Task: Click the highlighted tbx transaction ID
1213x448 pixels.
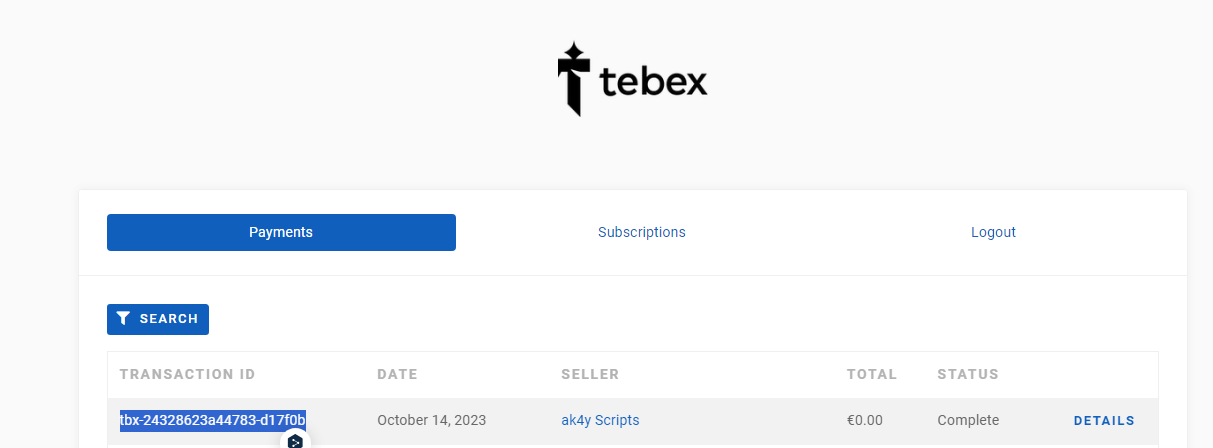Action: [x=213, y=420]
